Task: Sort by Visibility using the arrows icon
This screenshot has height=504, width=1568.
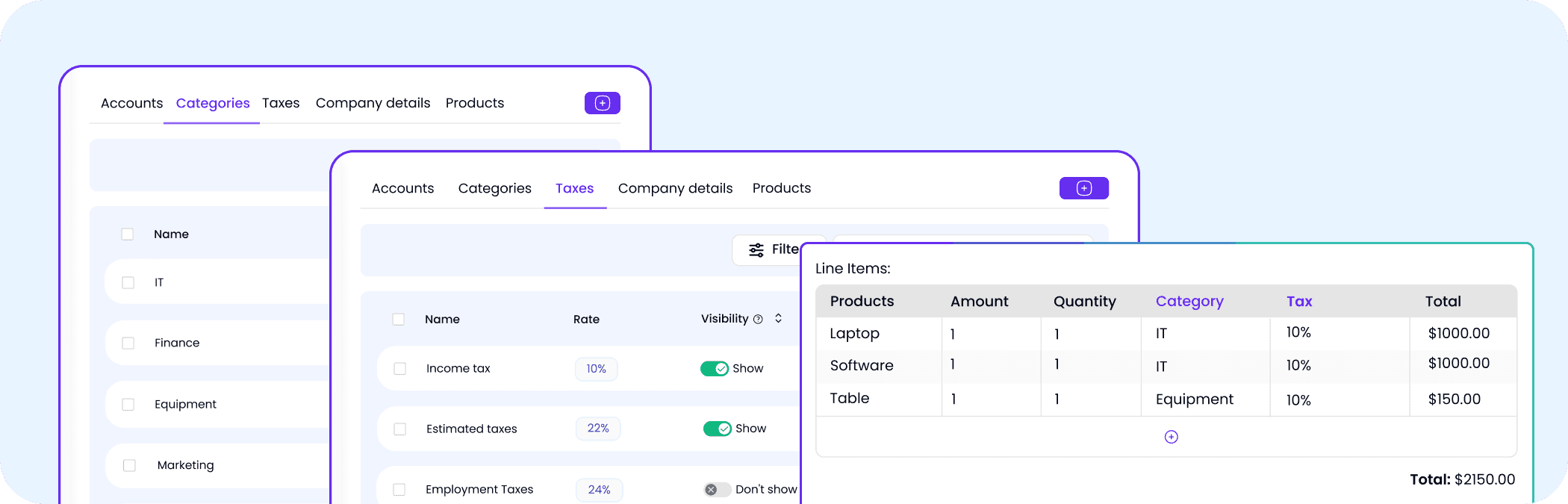Action: pyautogui.click(x=778, y=318)
